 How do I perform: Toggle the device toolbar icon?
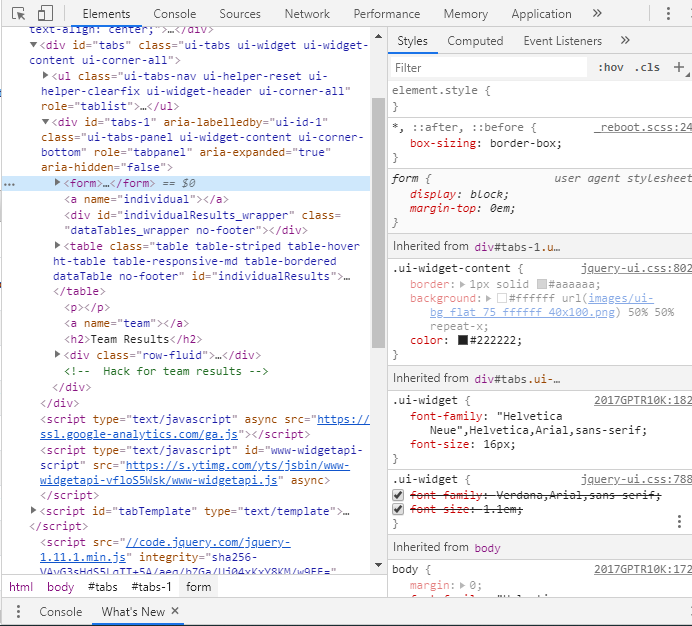click(45, 14)
